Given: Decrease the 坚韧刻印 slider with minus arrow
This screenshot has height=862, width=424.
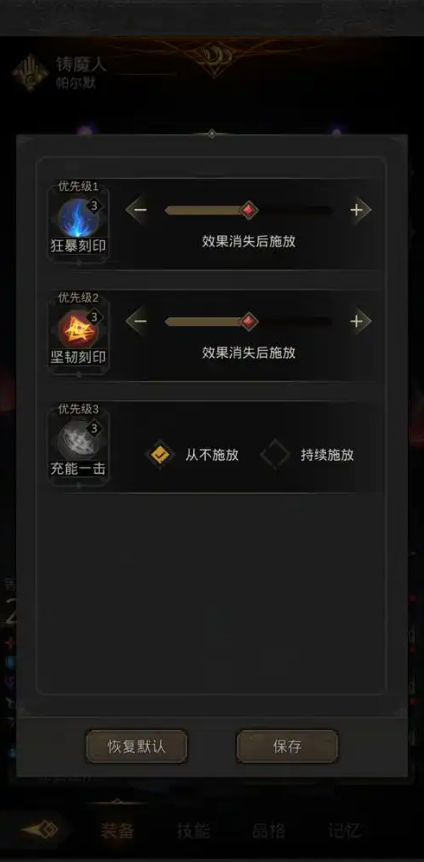Looking at the screenshot, I should click(x=140, y=321).
